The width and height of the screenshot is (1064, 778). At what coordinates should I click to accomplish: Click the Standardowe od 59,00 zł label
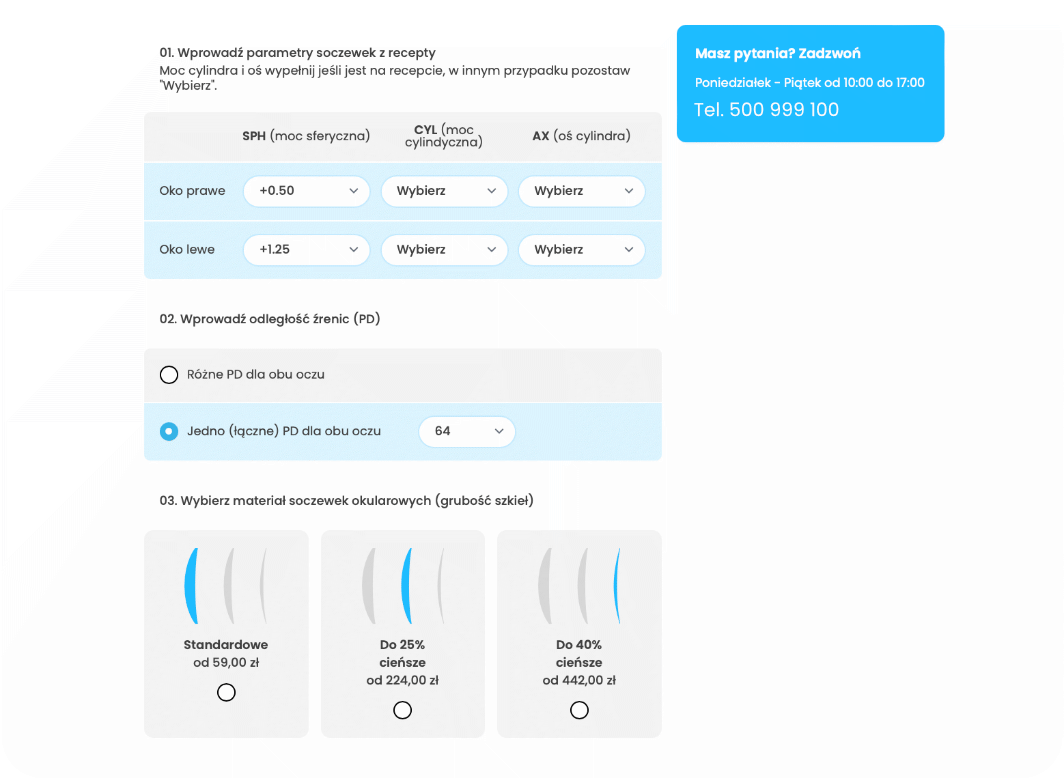point(226,653)
